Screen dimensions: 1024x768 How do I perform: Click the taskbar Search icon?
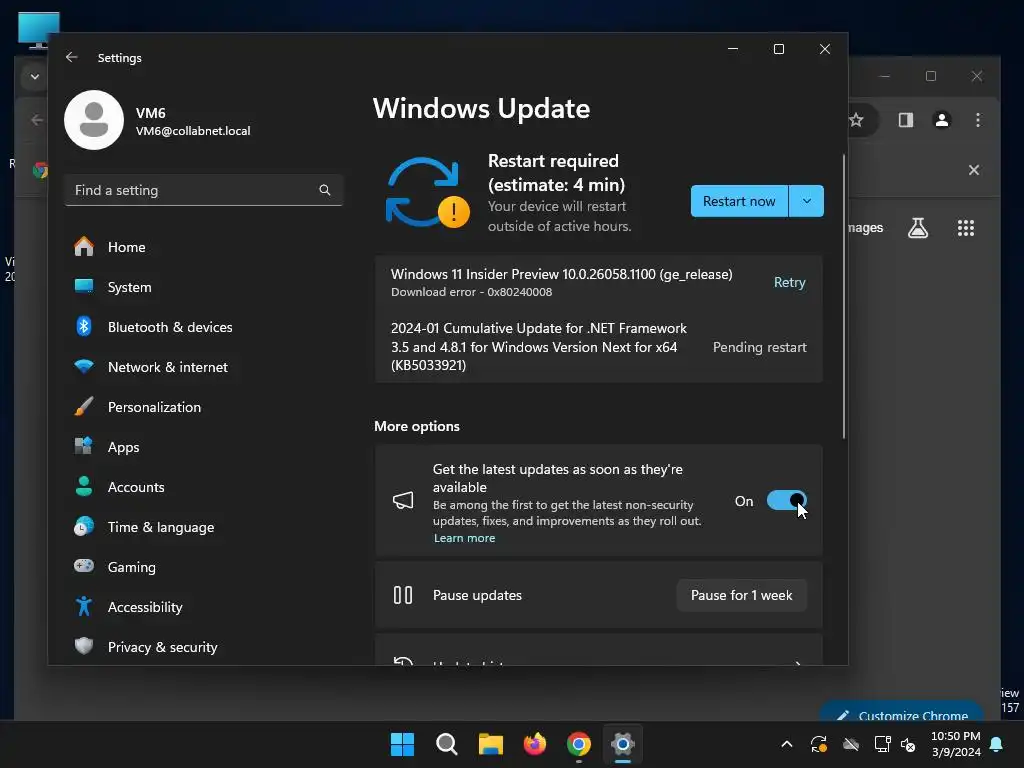tap(447, 744)
